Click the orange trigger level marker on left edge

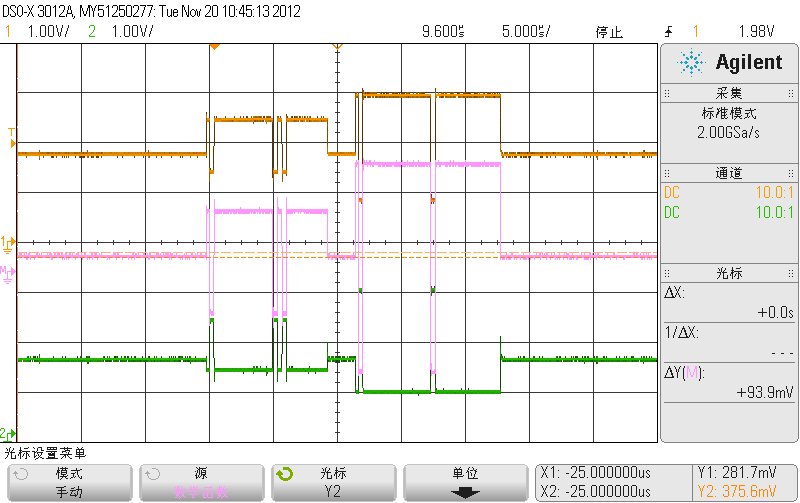click(x=12, y=143)
